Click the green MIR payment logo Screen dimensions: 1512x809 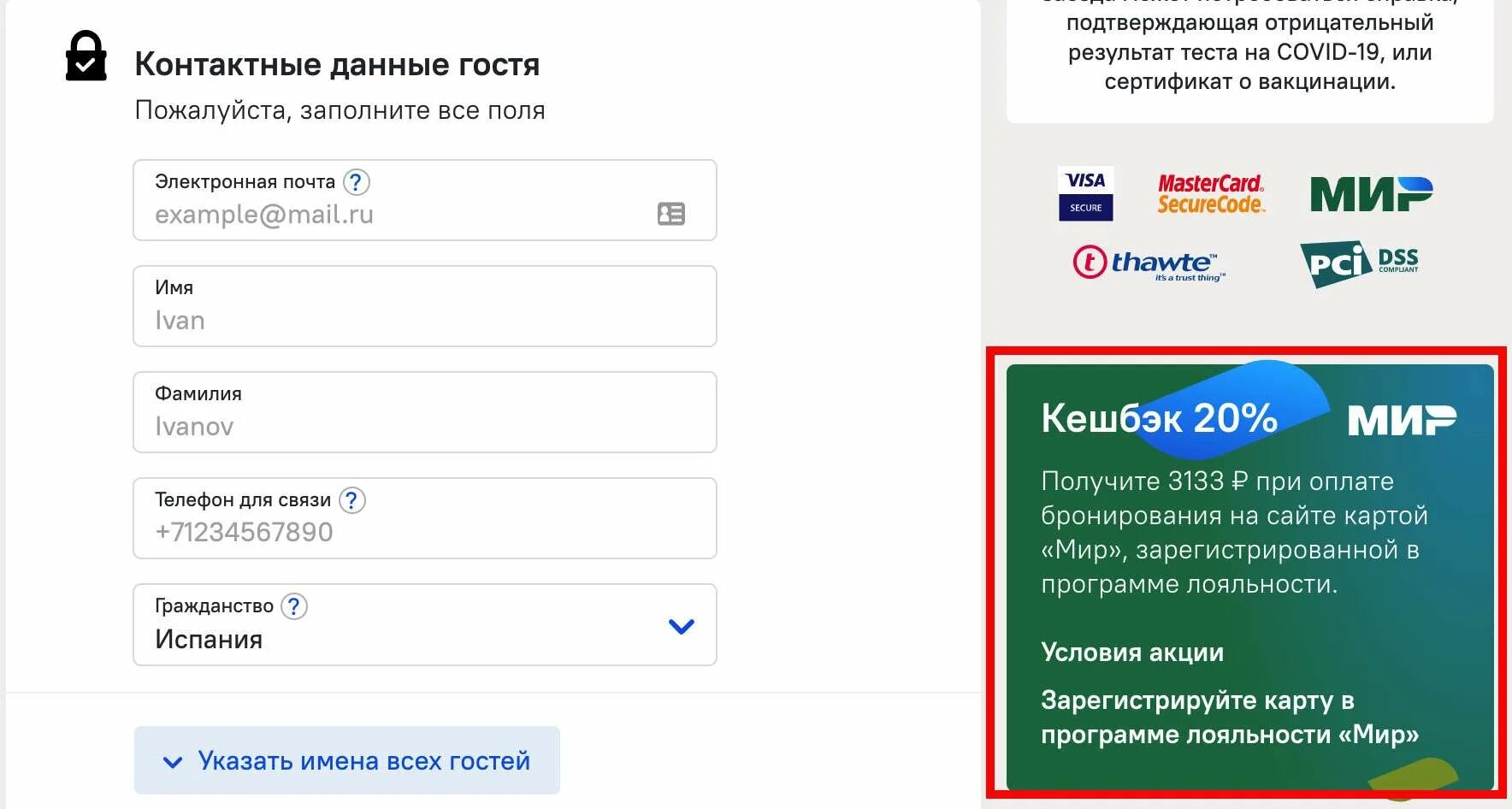click(x=1371, y=194)
